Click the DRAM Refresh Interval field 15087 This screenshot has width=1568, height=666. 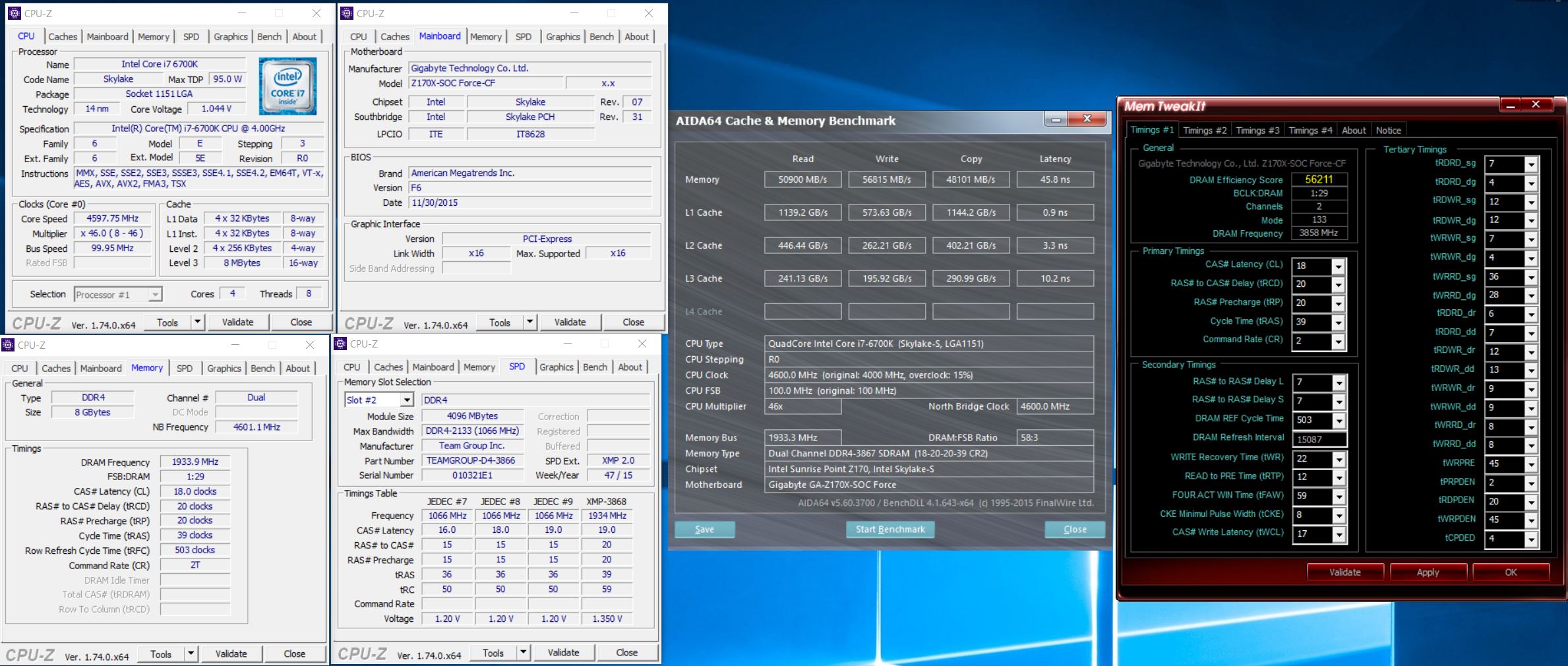1319,439
